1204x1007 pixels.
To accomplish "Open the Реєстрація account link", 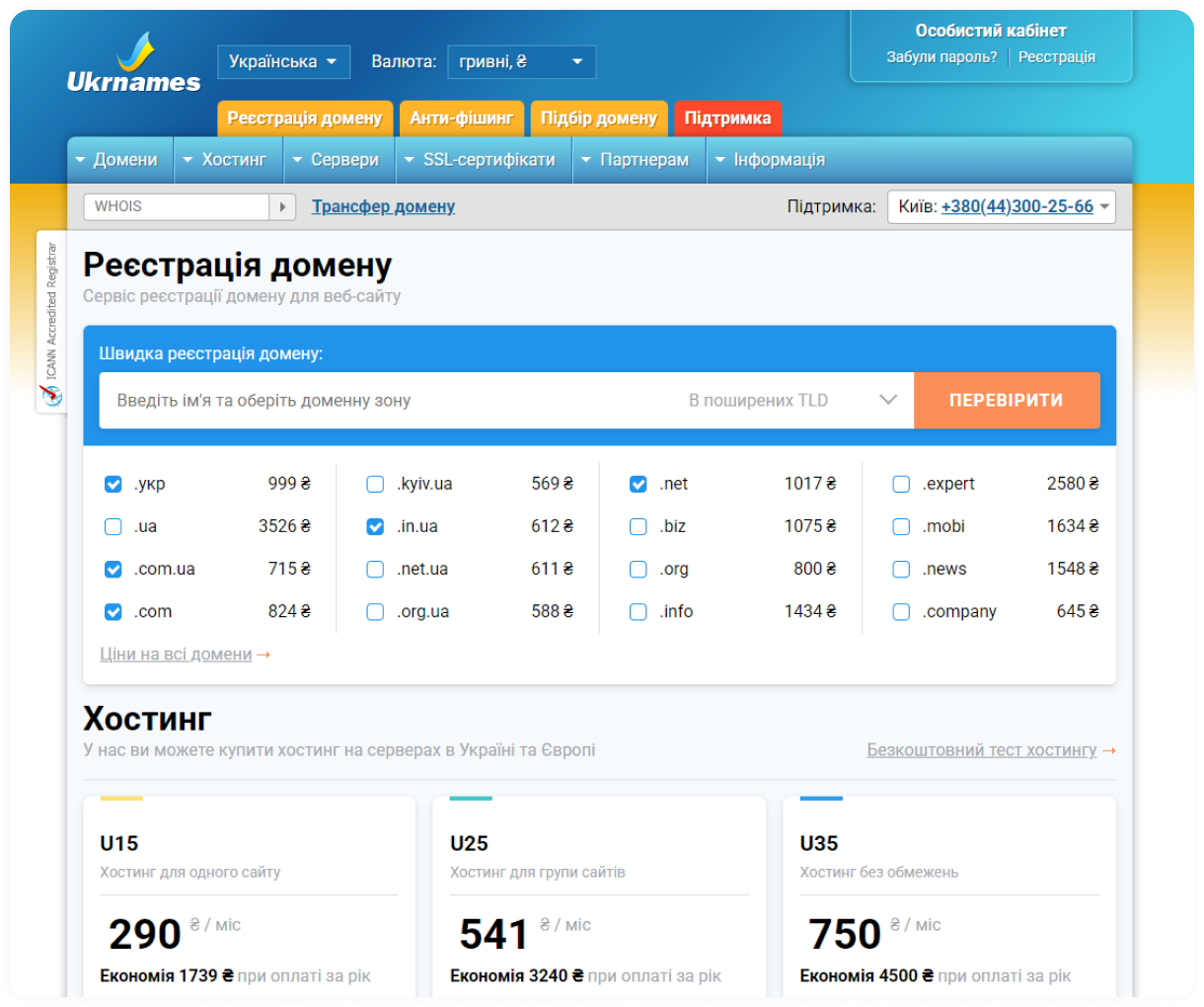I will [x=1056, y=57].
